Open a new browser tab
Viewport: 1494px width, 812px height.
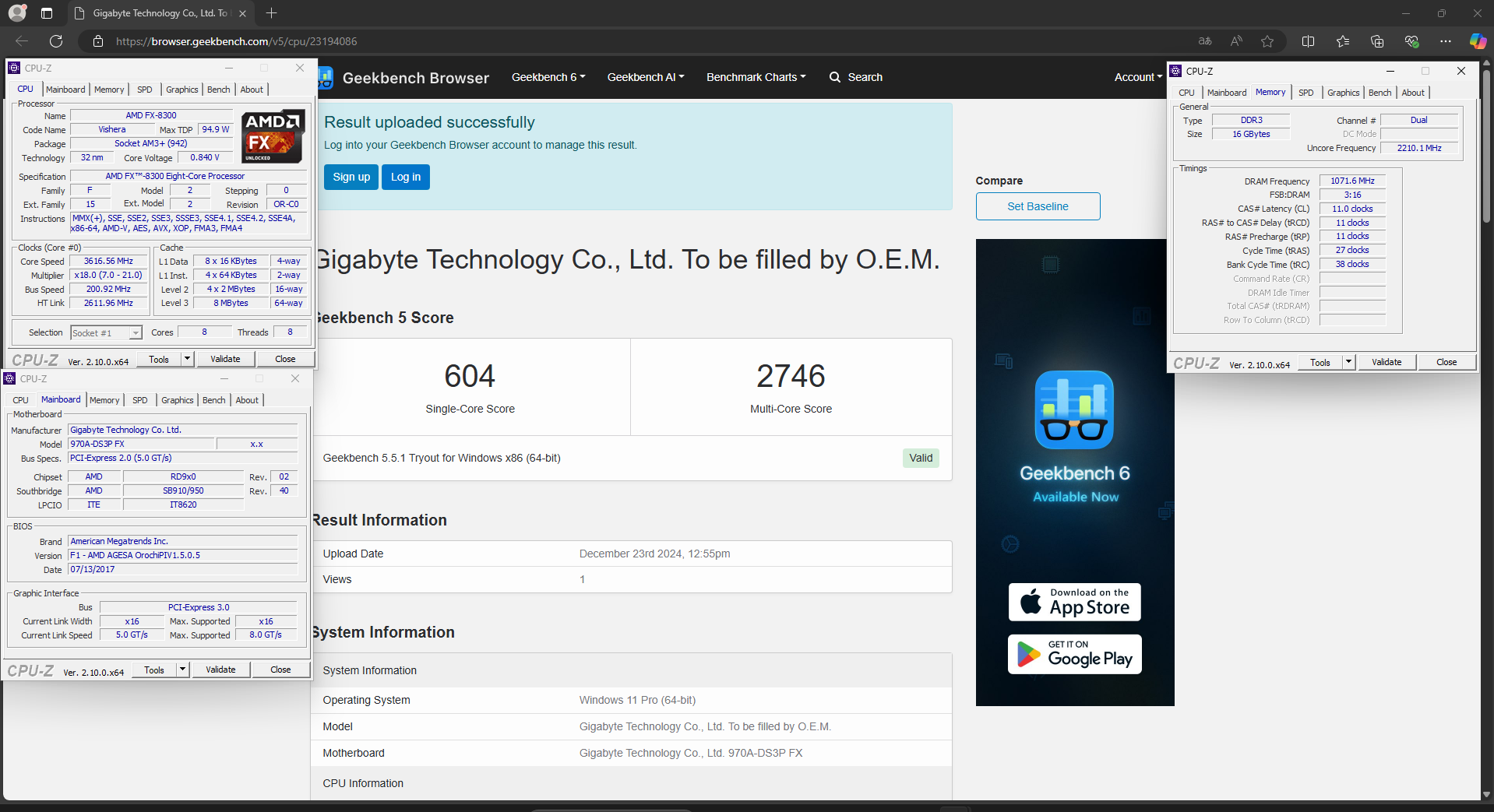[271, 13]
